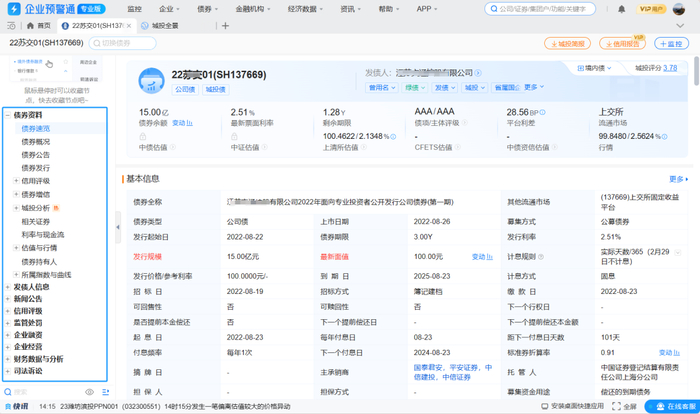This screenshot has width=700, height=414.
Task: Open a new tab with plus icon
Action: pos(225,25)
